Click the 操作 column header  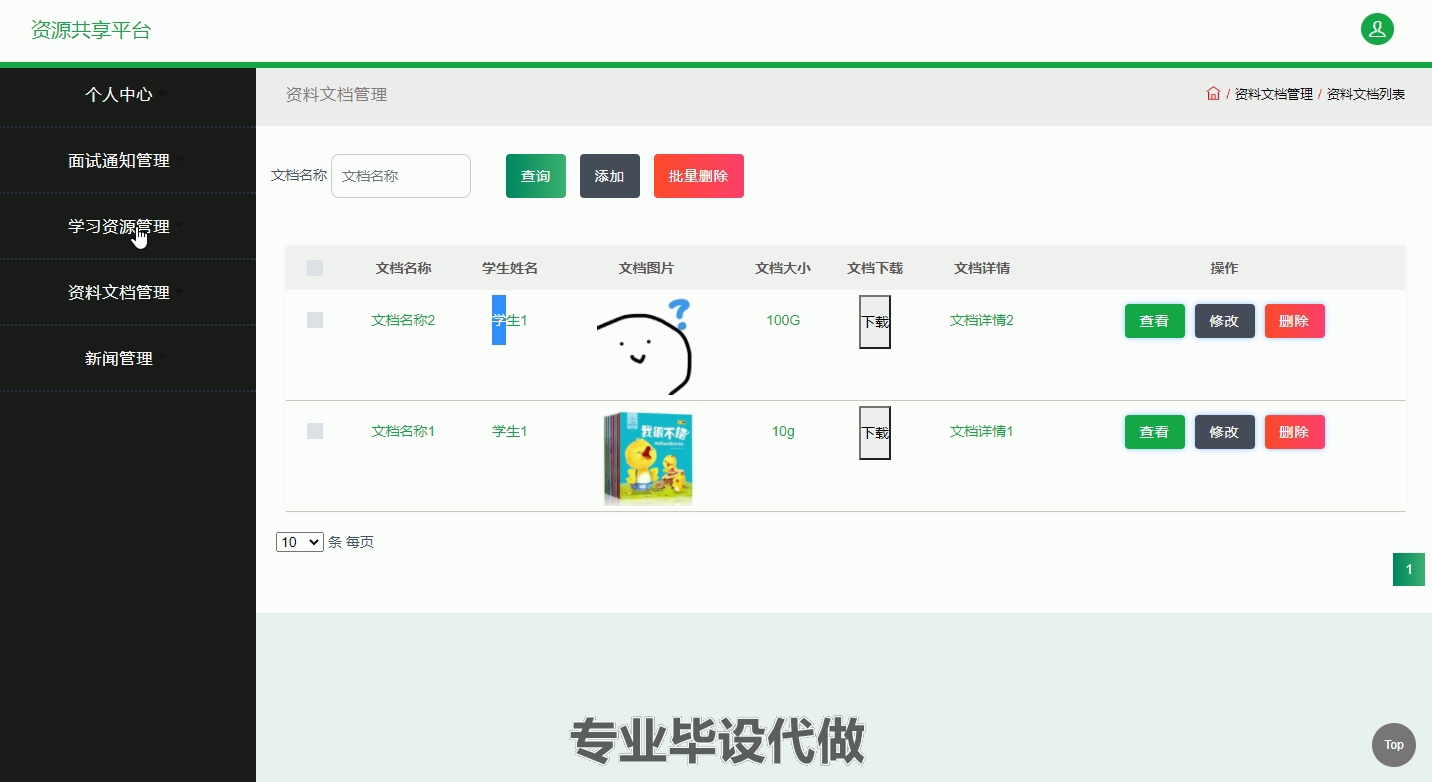pos(1224,268)
